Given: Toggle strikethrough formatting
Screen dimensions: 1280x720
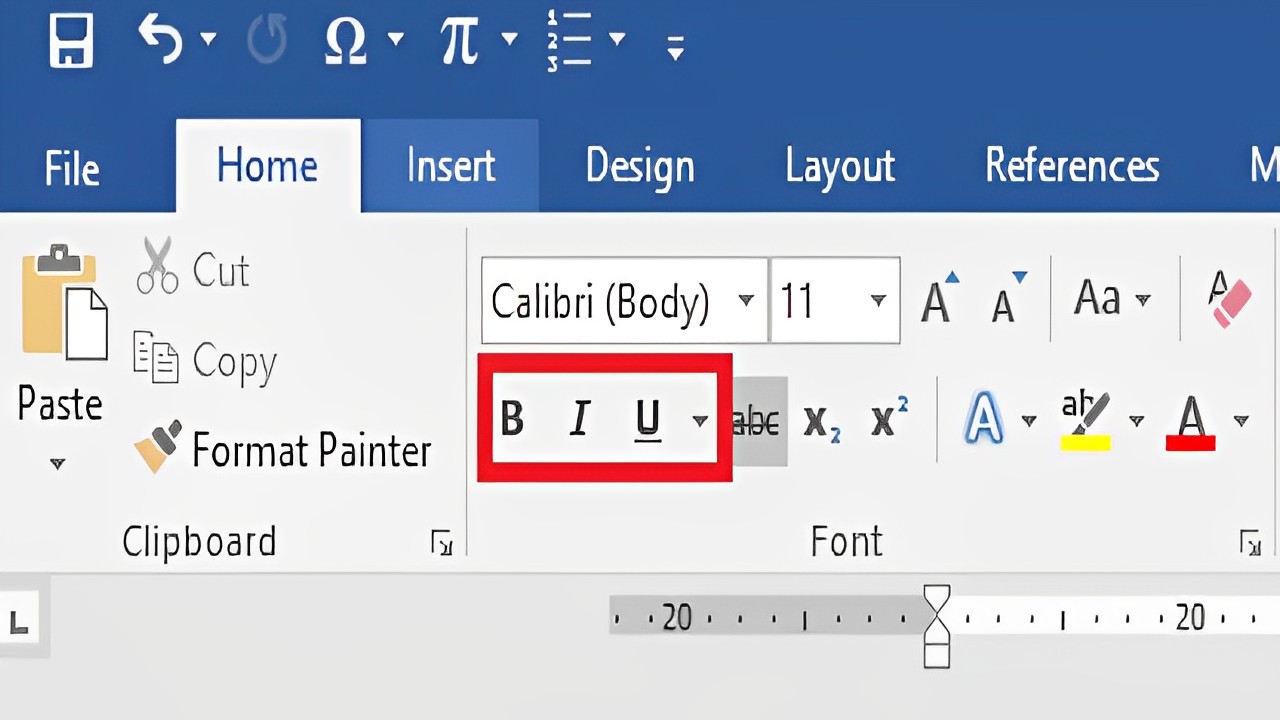Looking at the screenshot, I should 757,422.
